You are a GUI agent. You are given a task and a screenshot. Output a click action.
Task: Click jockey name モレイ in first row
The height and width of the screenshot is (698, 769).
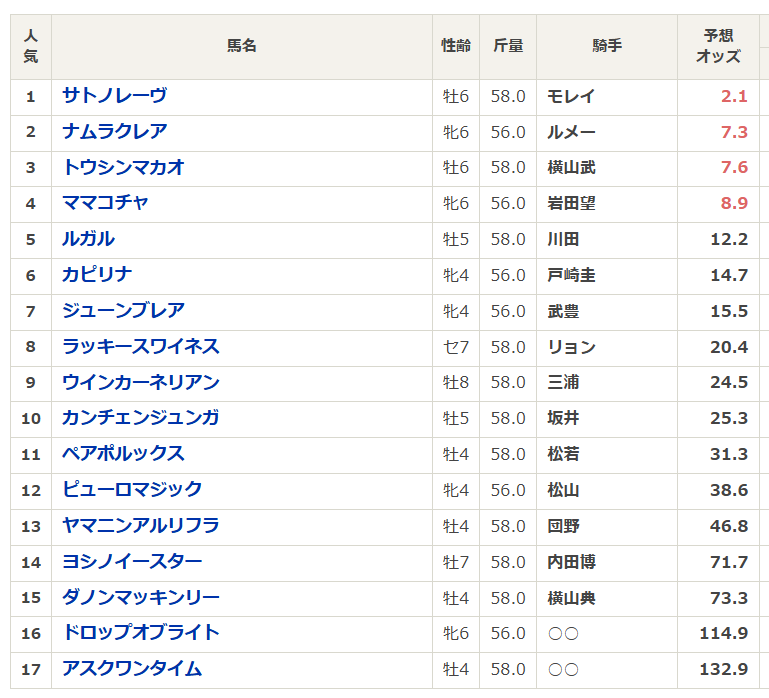[x=571, y=97]
